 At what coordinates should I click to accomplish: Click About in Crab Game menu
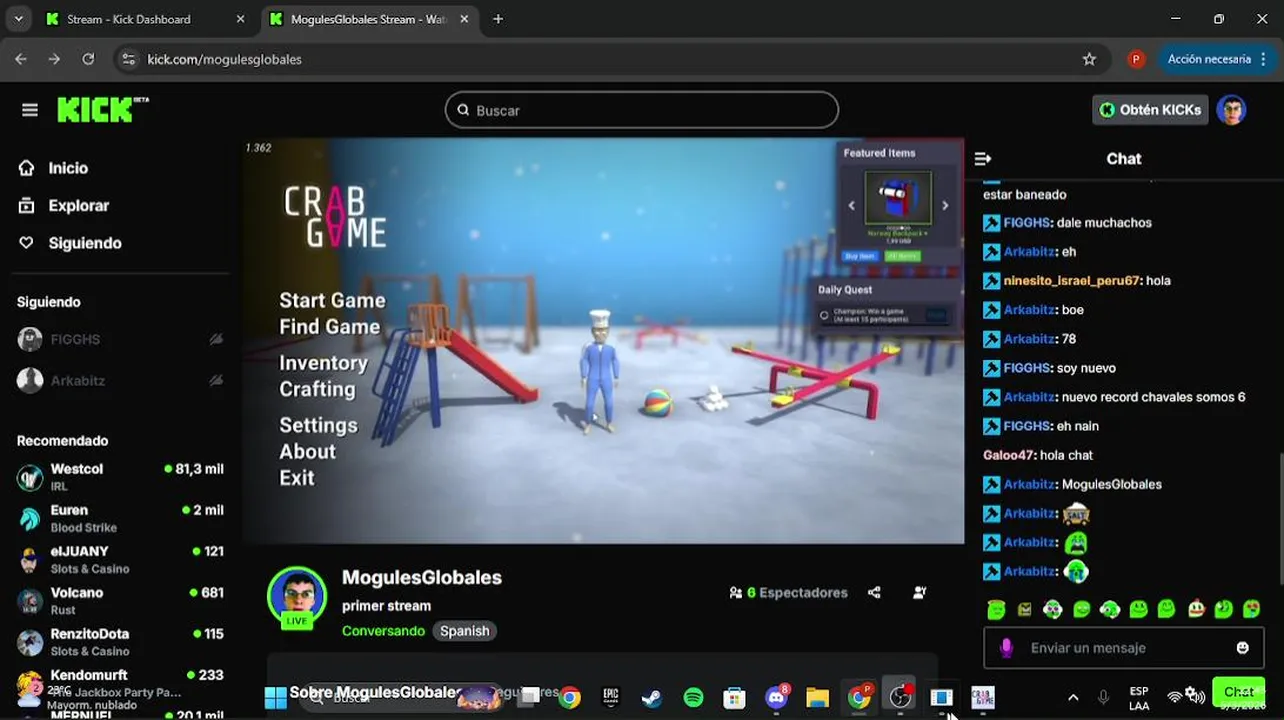pos(307,451)
